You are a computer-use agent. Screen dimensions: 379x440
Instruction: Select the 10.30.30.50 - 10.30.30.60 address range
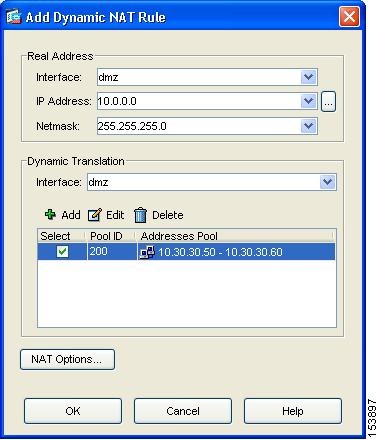point(220,252)
